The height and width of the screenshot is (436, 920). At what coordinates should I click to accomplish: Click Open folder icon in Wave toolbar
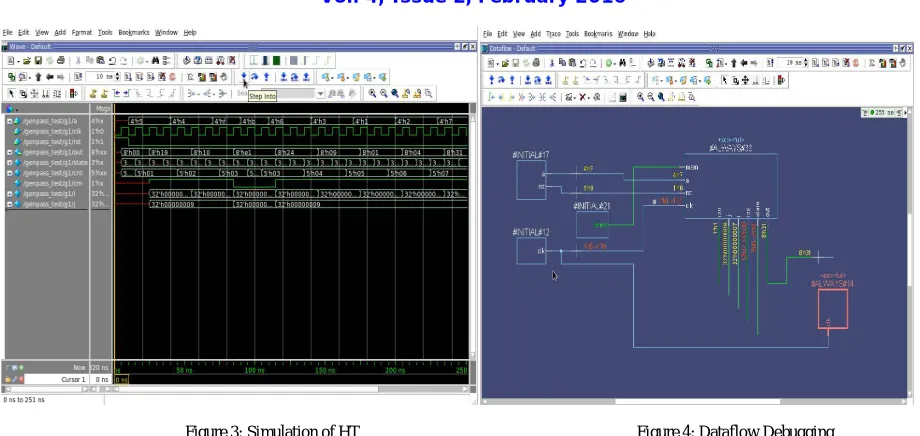[x=27, y=60]
